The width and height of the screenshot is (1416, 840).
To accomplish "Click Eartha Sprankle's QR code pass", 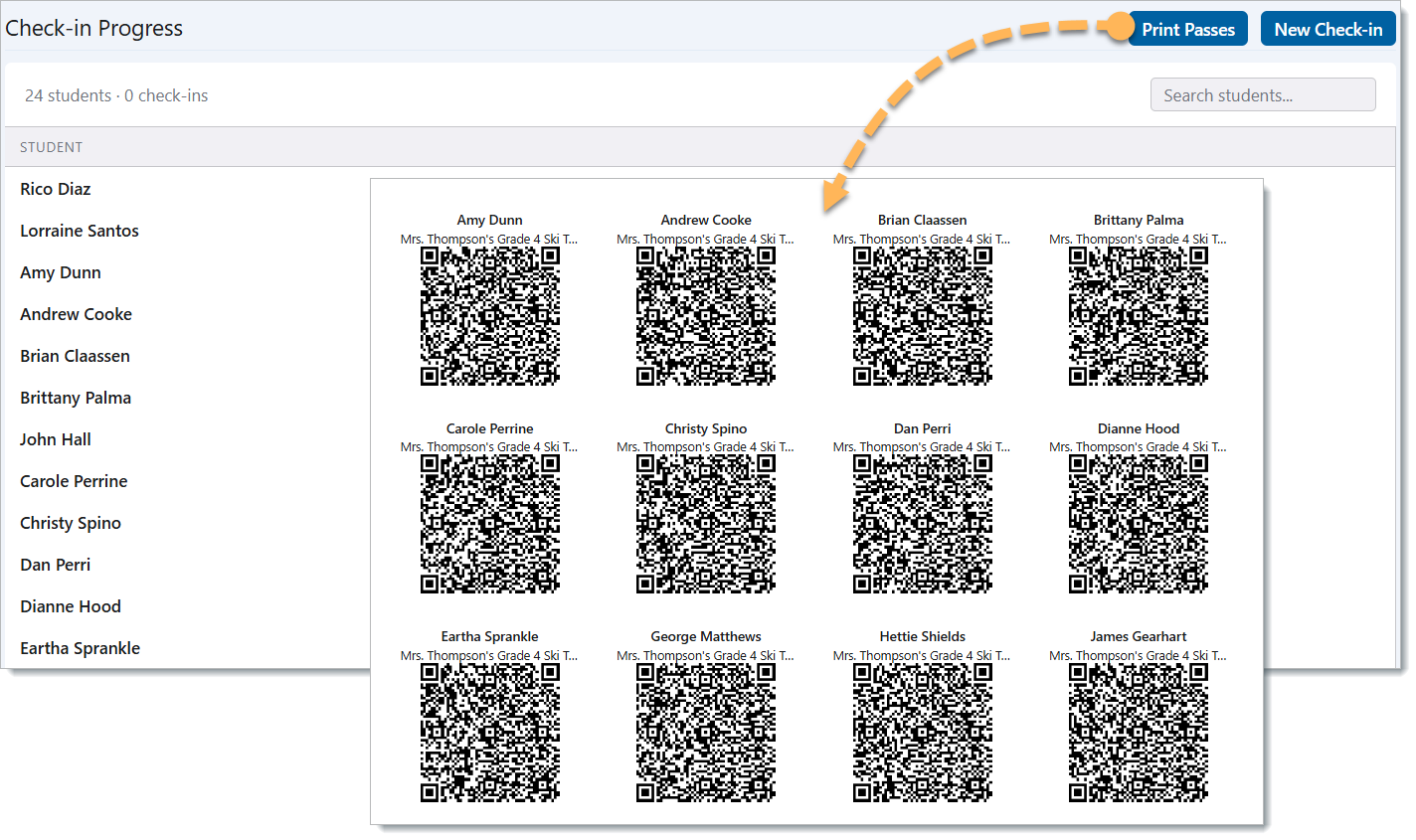I will pyautogui.click(x=489, y=733).
